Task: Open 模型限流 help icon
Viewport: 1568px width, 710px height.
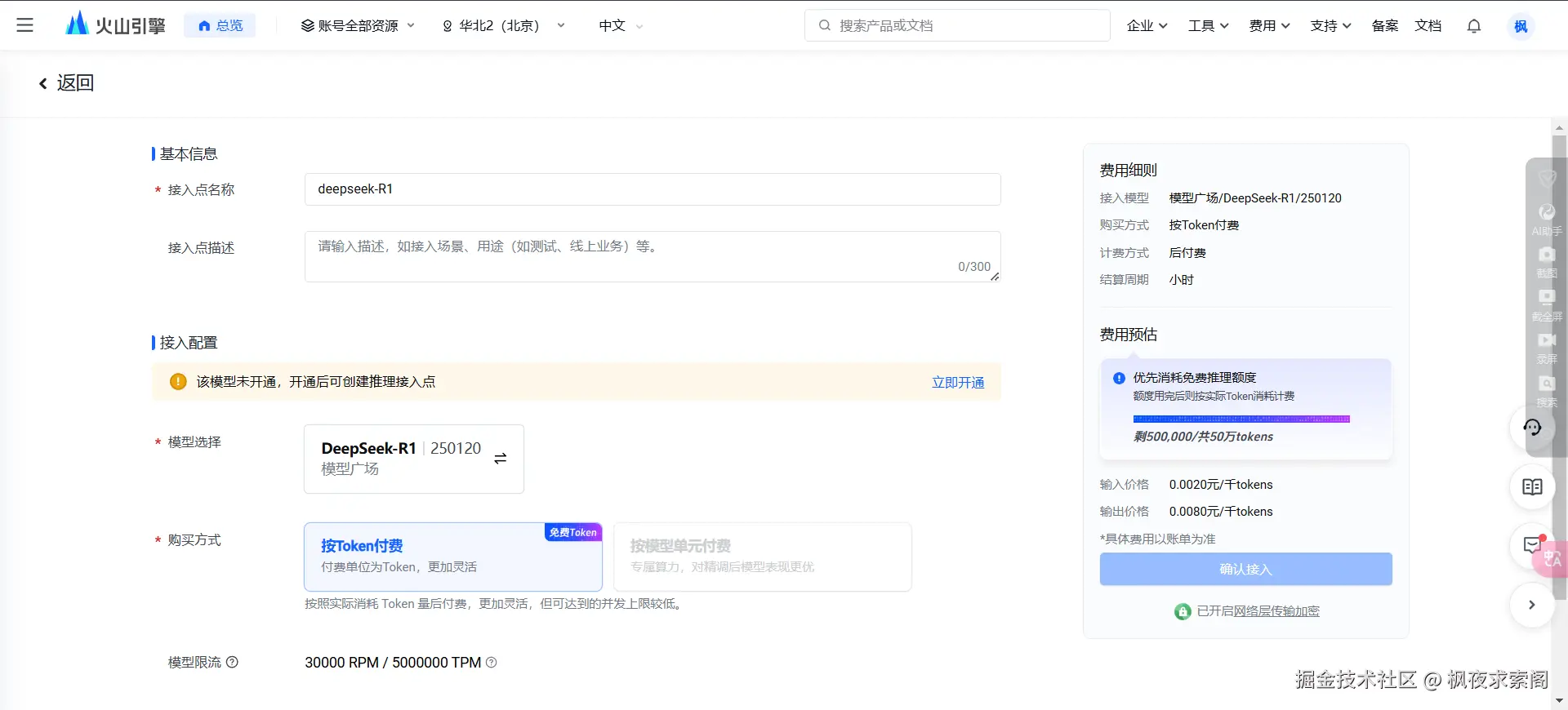Action: 232,662
